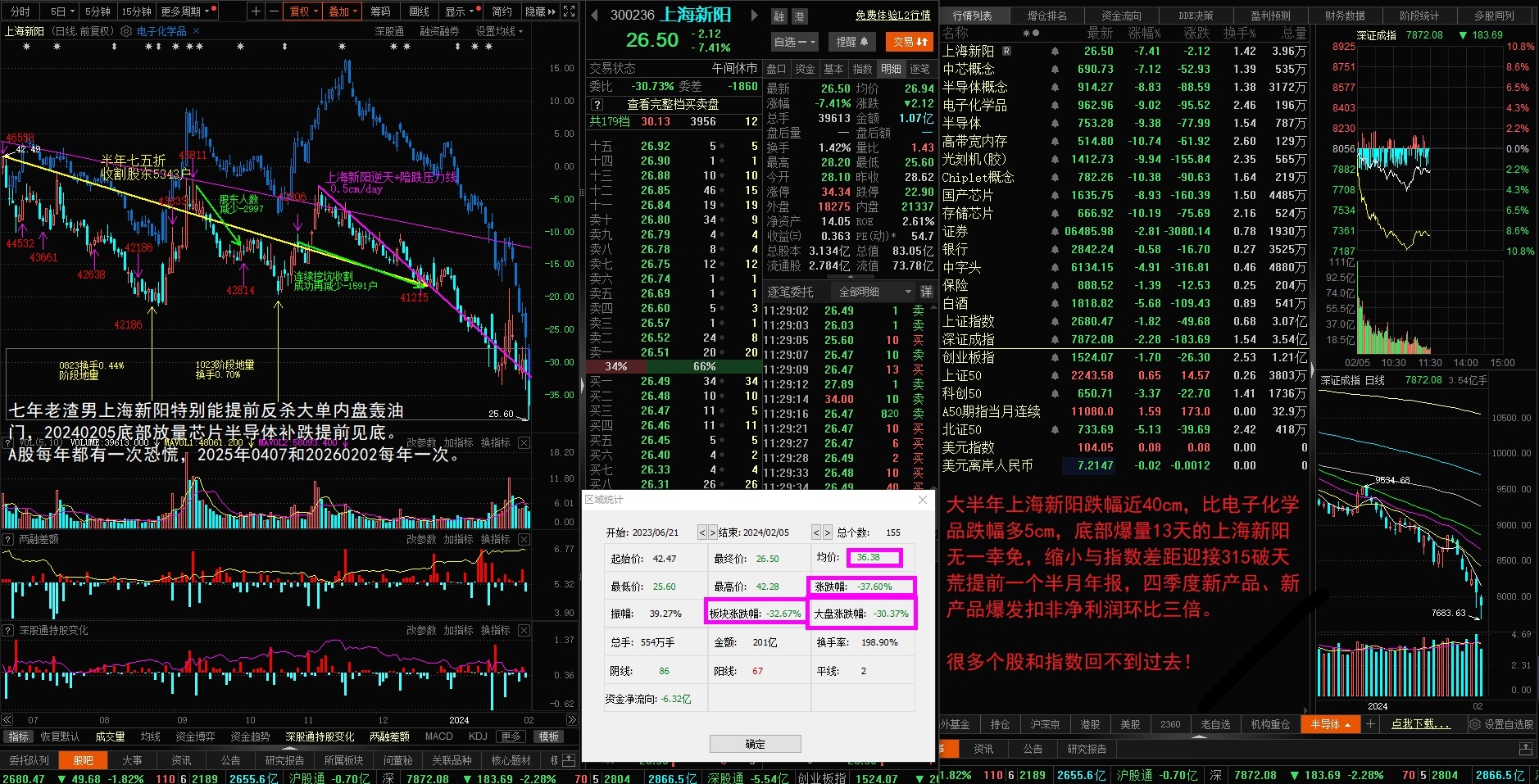Screen dimensions: 1539x784
Task: Close the 成交量 volume indicator panel
Action: (524, 442)
